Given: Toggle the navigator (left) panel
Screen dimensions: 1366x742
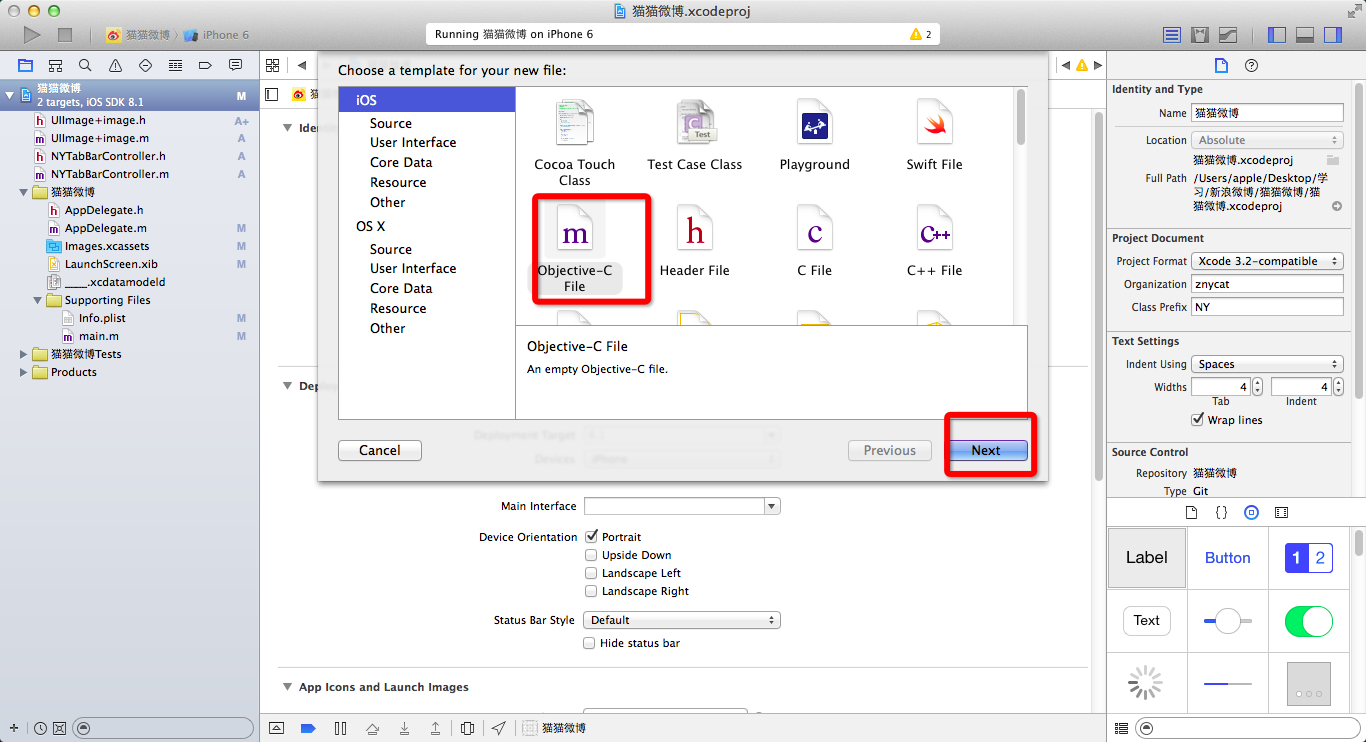Looking at the screenshot, I should click(x=1277, y=35).
